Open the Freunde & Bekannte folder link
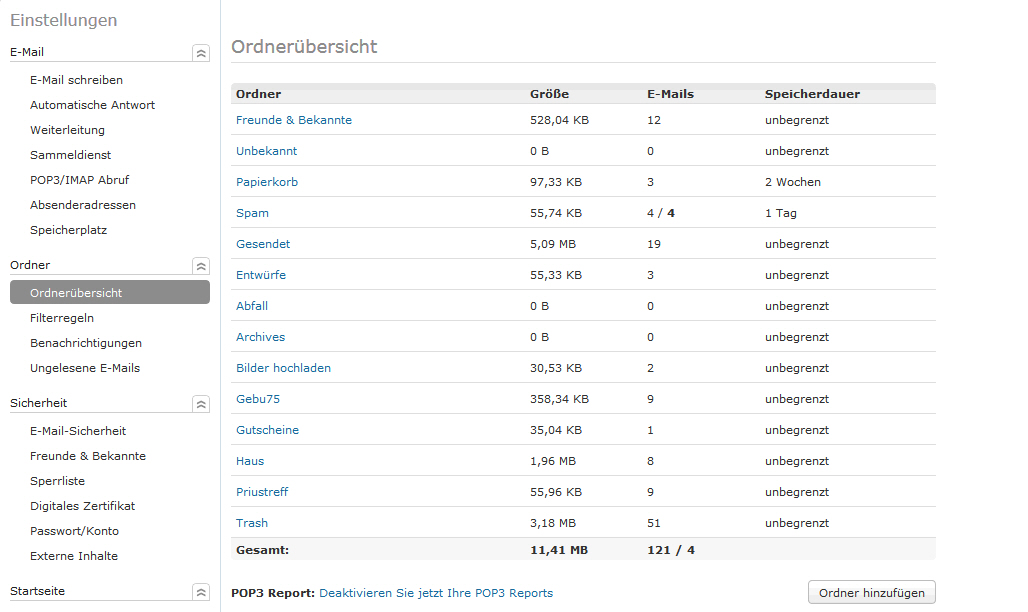Image resolution: width=1028 pixels, height=612 pixels. coord(293,120)
